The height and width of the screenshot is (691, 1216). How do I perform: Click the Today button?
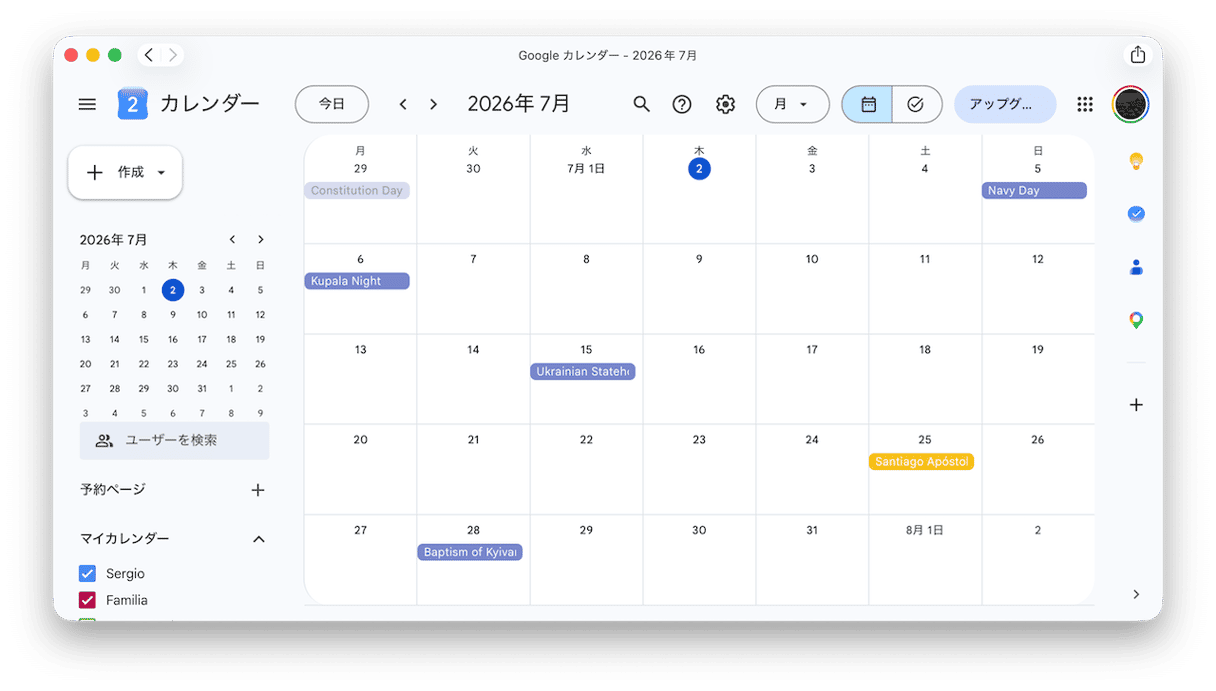[x=332, y=104]
